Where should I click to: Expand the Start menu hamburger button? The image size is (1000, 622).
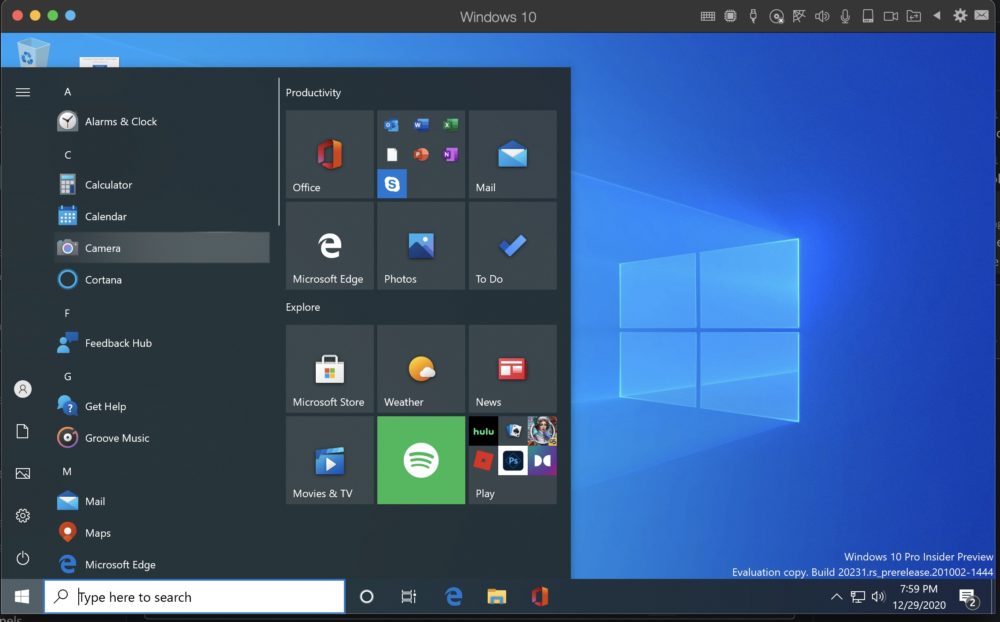pos(22,93)
